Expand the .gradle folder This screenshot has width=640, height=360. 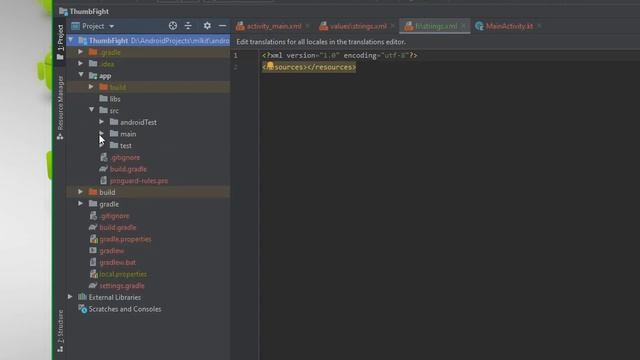coord(81,52)
